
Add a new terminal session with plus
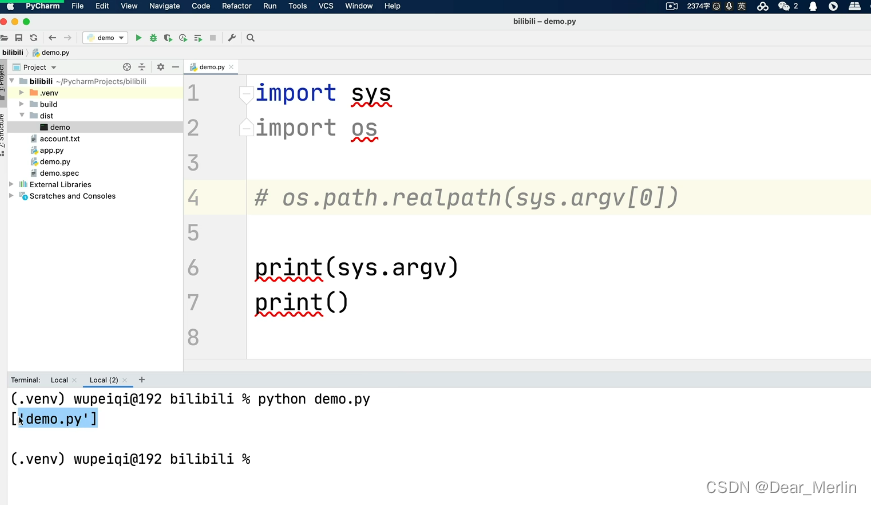(142, 380)
